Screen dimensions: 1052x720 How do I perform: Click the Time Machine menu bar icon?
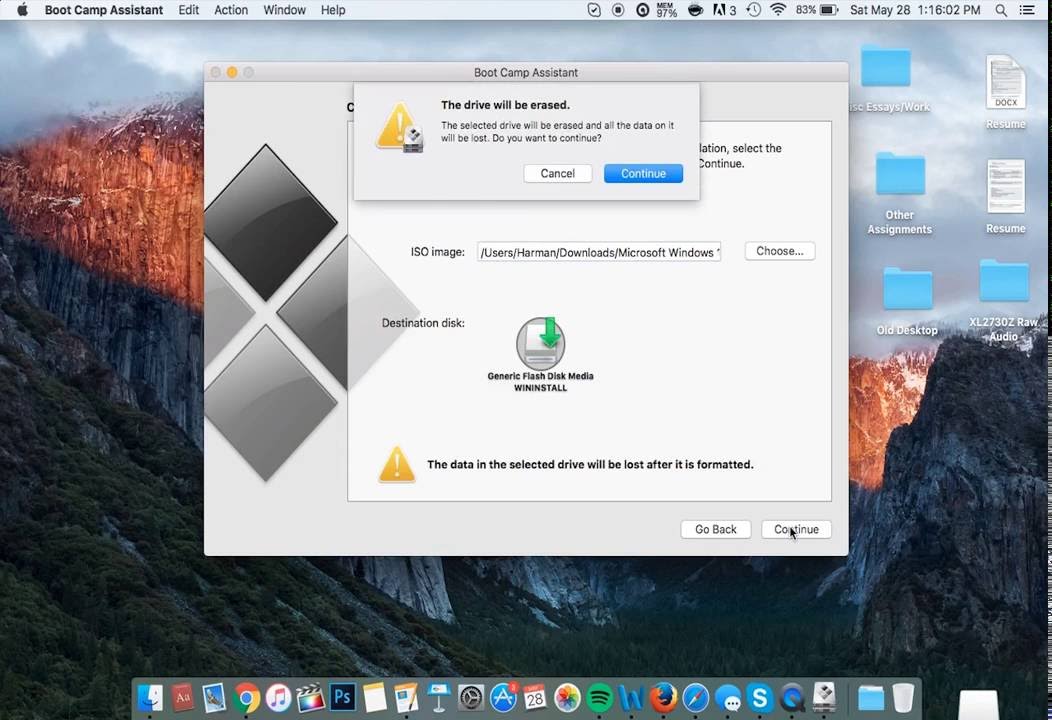coord(753,10)
